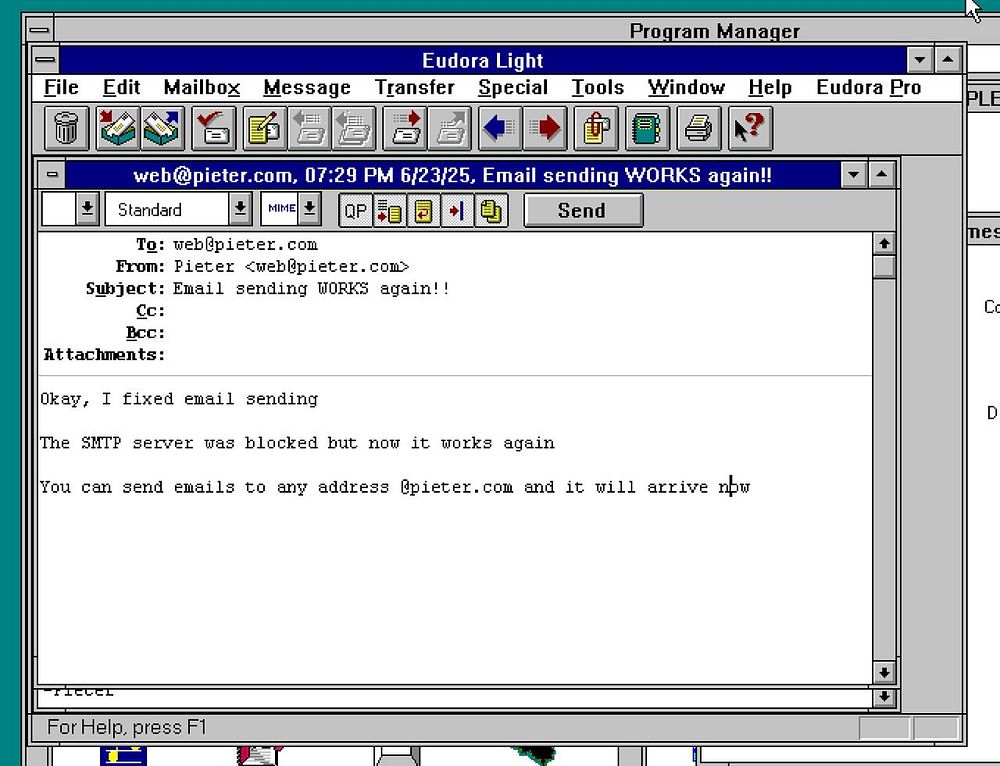Toggle the Keep Copies button left of Send
Screen dimensions: 1000x766
[491, 210]
